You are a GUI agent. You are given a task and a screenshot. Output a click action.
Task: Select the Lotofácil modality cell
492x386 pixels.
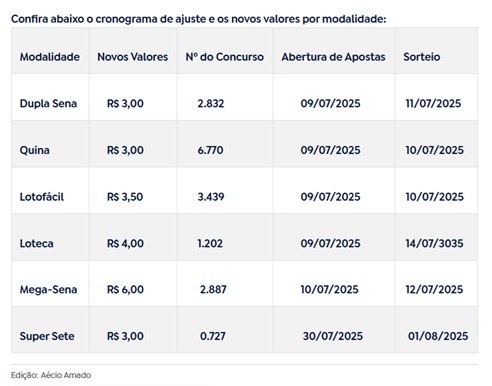click(x=42, y=197)
